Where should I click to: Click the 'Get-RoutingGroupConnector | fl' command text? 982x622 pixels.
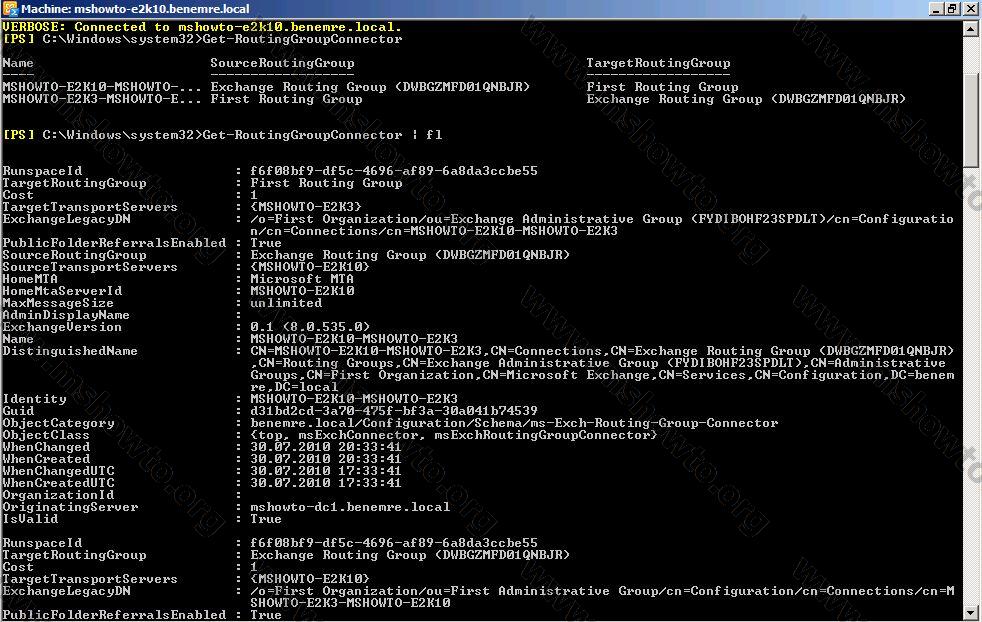323,135
